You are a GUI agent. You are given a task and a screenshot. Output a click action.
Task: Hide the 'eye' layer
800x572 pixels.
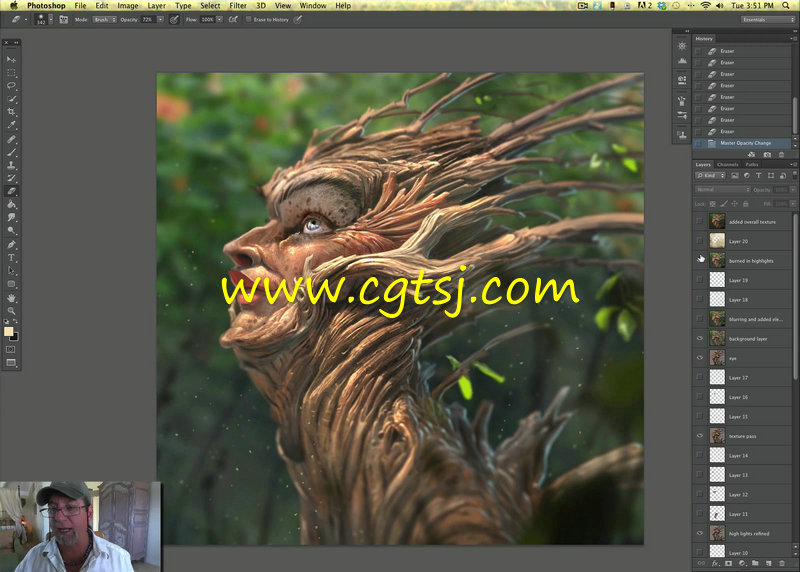pyautogui.click(x=700, y=358)
